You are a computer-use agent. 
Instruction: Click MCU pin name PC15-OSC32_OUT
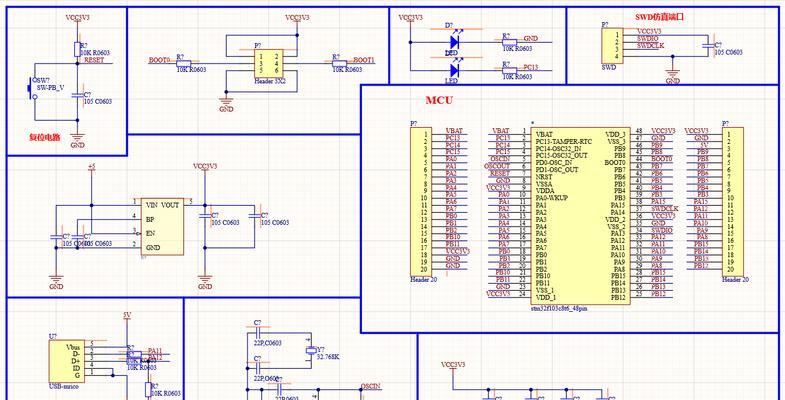[561, 156]
